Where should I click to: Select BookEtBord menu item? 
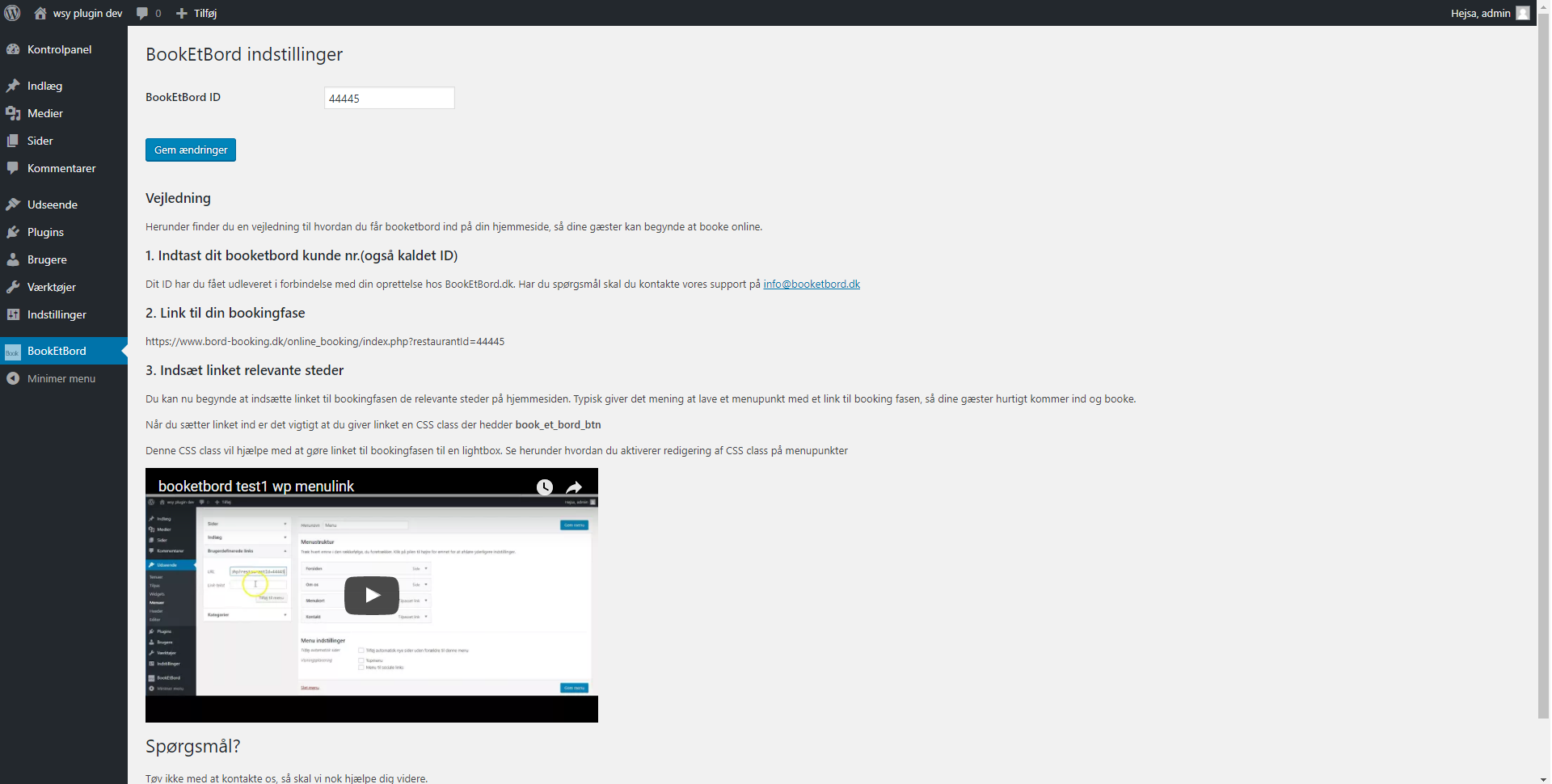coord(64,351)
